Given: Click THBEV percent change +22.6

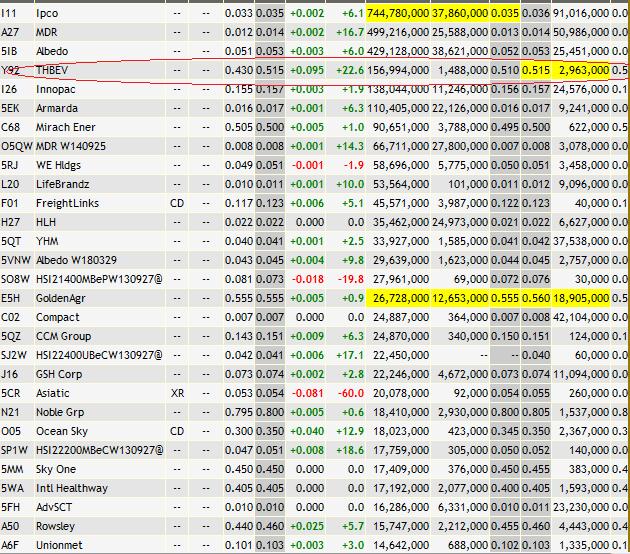Looking at the screenshot, I should click(x=350, y=70).
